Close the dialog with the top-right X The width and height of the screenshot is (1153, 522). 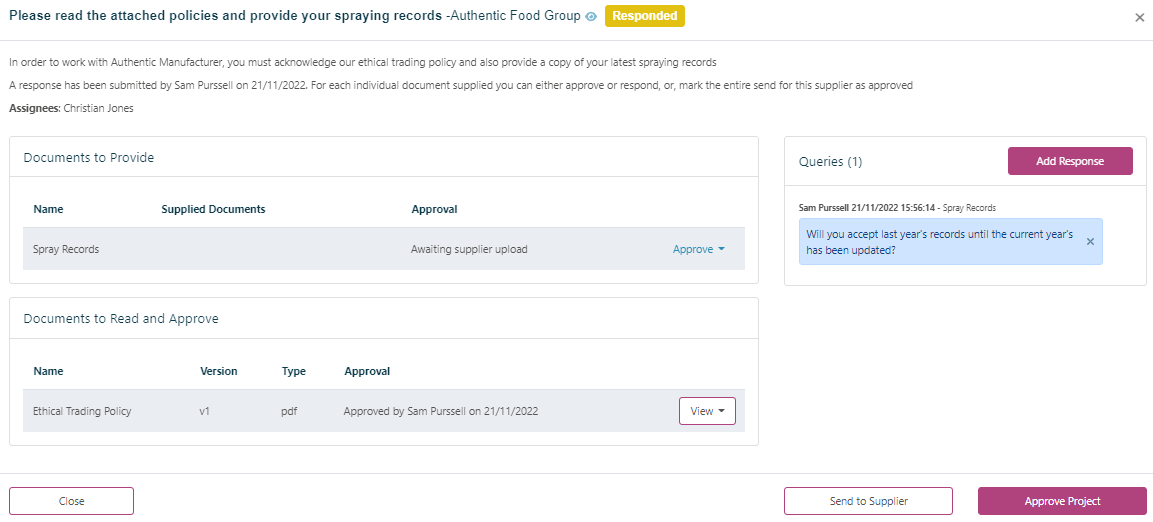pyautogui.click(x=1139, y=18)
